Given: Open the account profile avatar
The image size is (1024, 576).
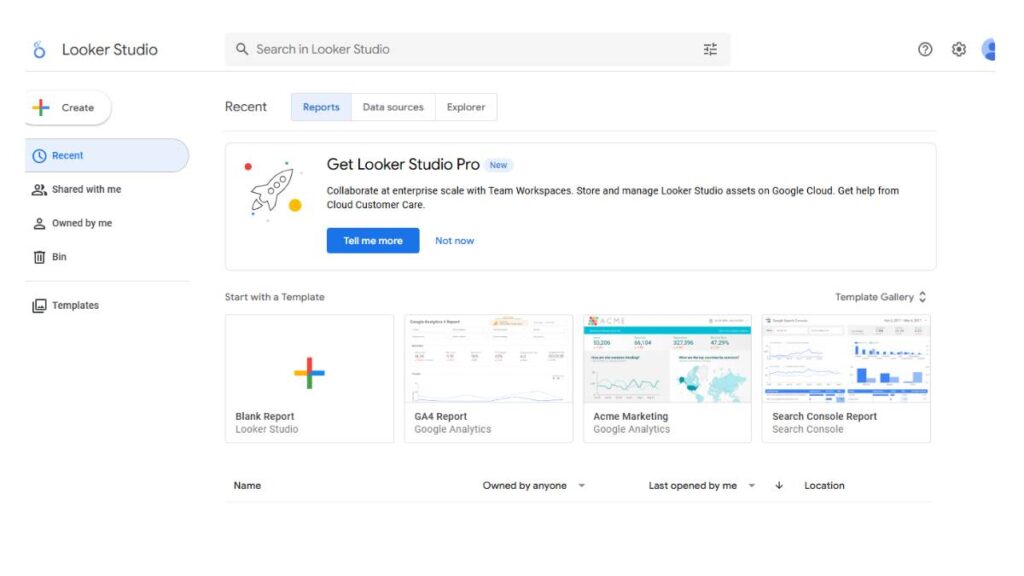Looking at the screenshot, I should (989, 49).
